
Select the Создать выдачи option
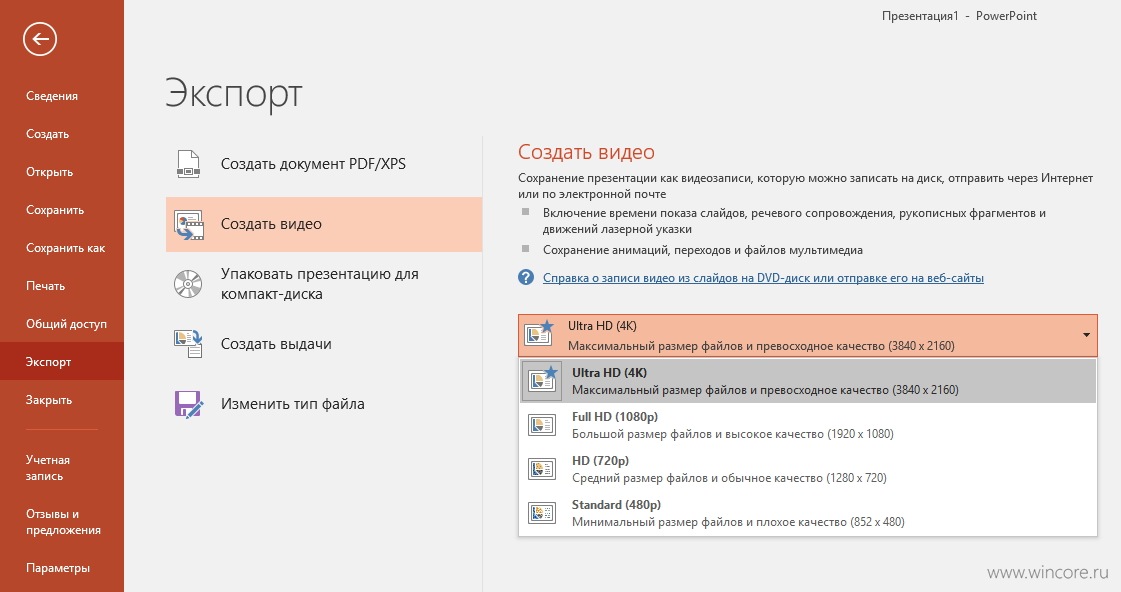pos(324,344)
